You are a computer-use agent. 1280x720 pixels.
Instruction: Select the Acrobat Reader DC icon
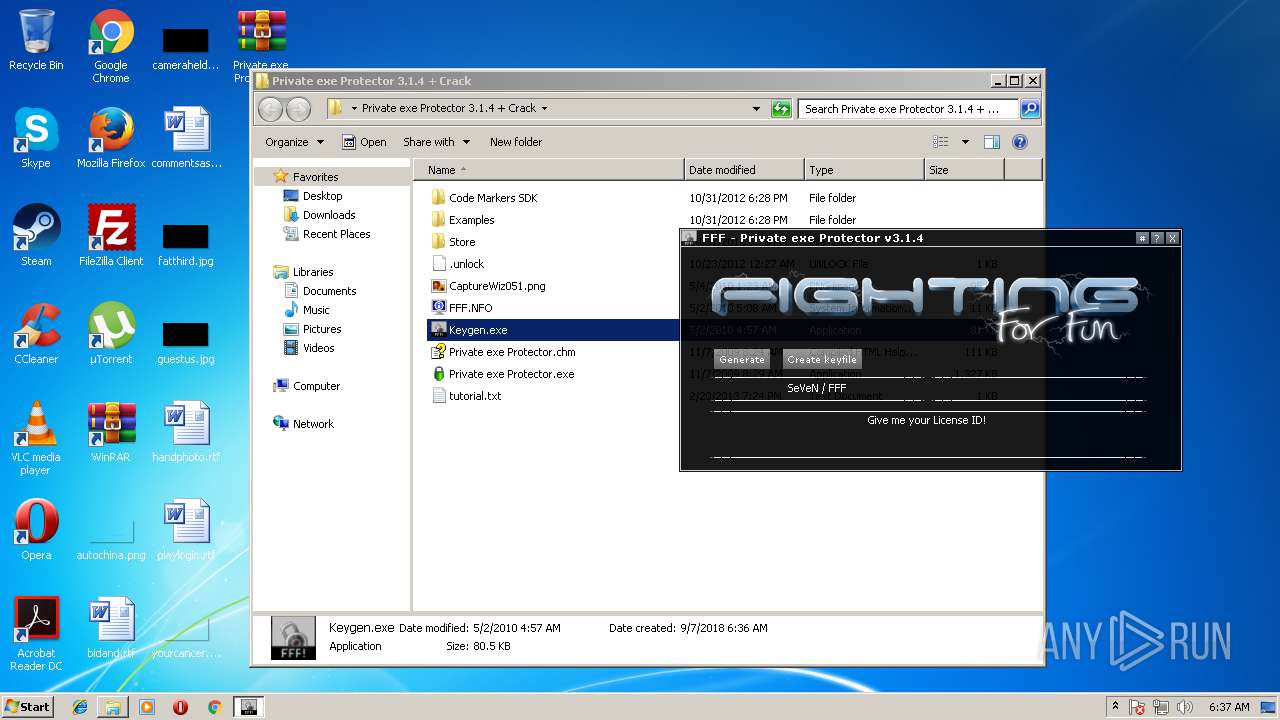click(36, 635)
